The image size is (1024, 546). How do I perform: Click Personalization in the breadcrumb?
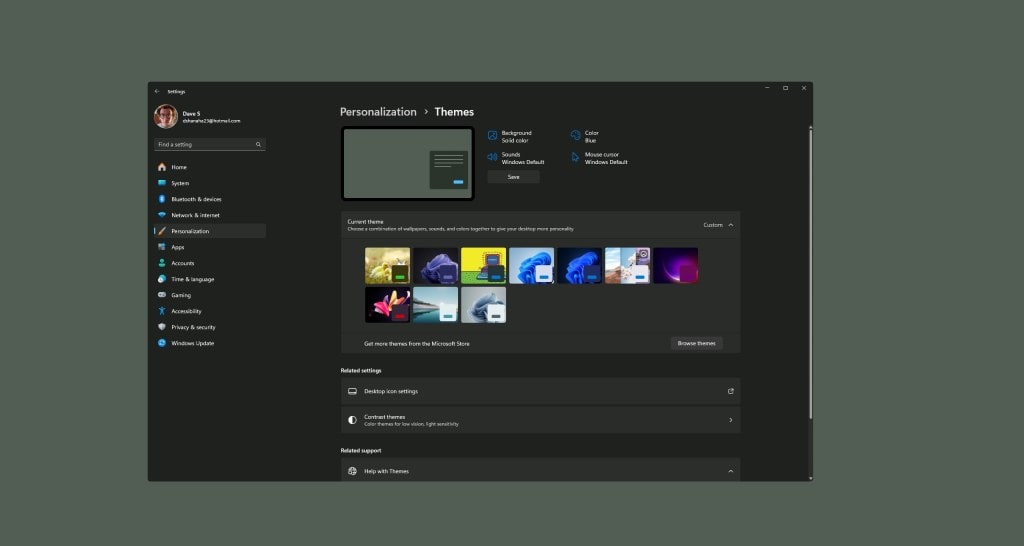(378, 112)
